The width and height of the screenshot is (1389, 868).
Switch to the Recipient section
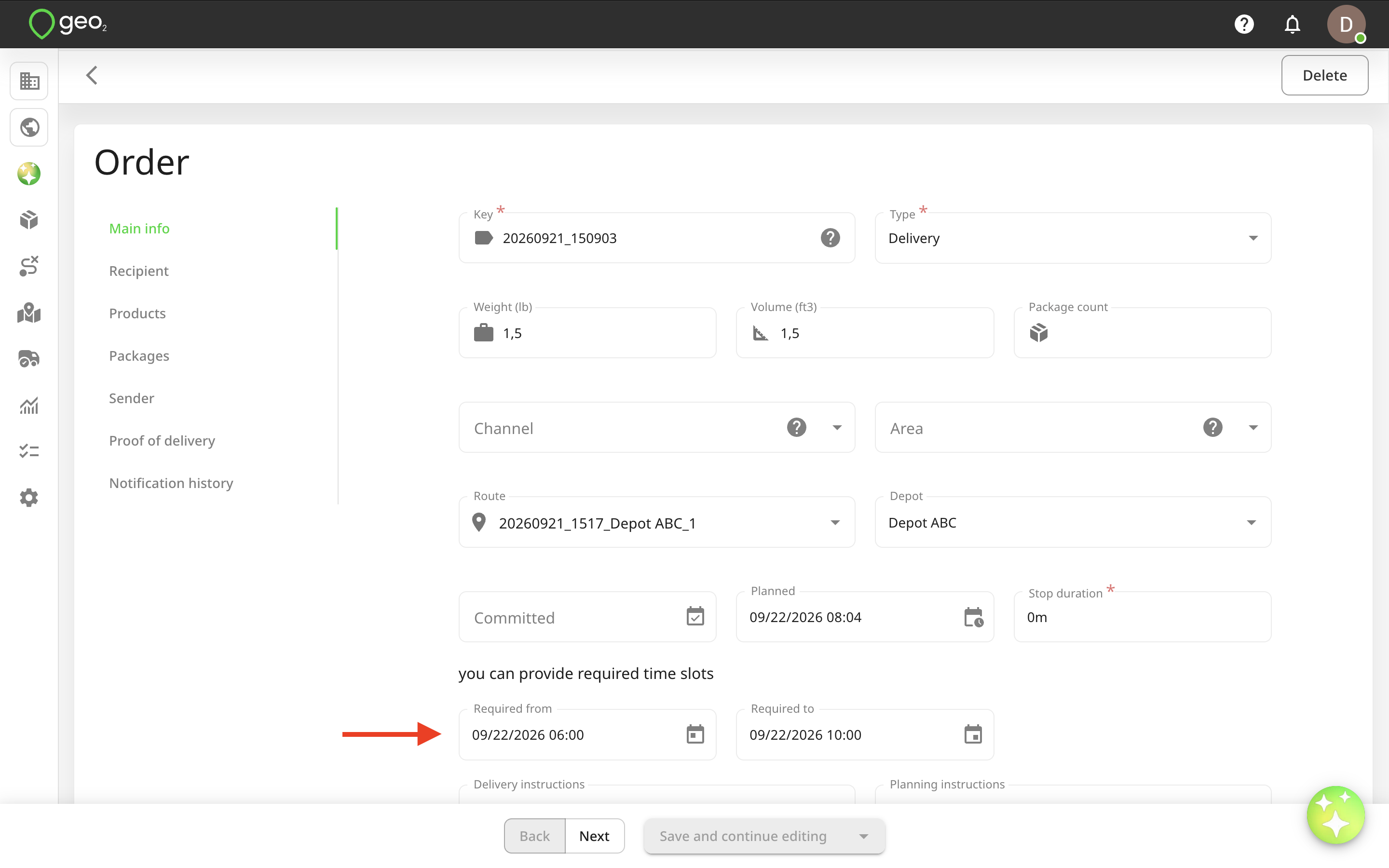click(138, 271)
